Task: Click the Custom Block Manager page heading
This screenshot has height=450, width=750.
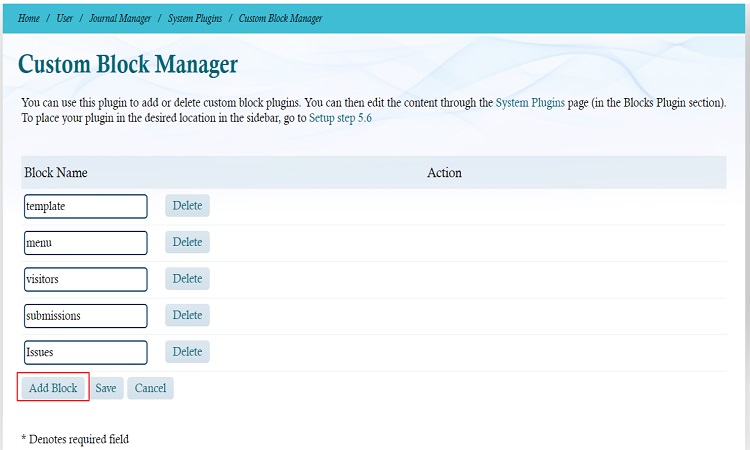Action: click(x=128, y=65)
